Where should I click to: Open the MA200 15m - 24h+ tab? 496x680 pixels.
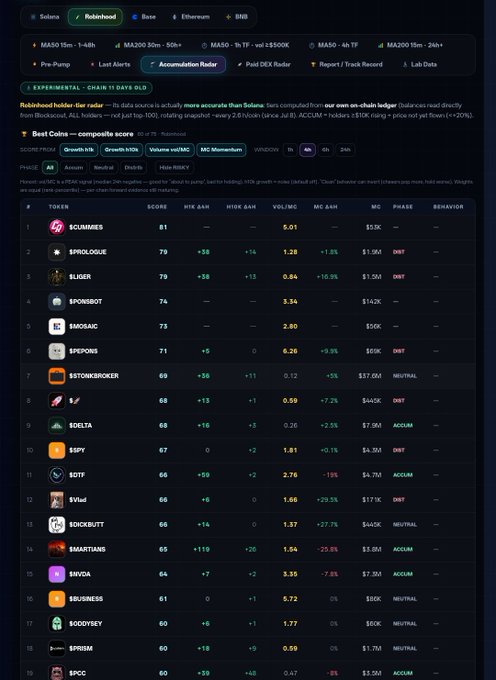click(x=410, y=45)
